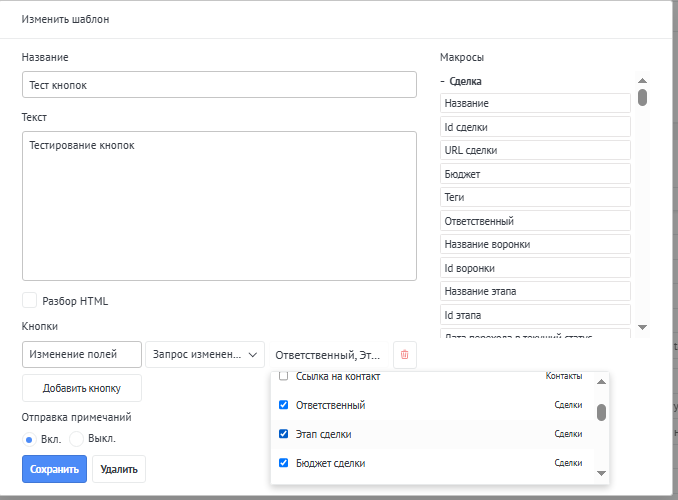The height and width of the screenshot is (500, 678).
Task: Insert the Название macro
Action: click(x=535, y=103)
